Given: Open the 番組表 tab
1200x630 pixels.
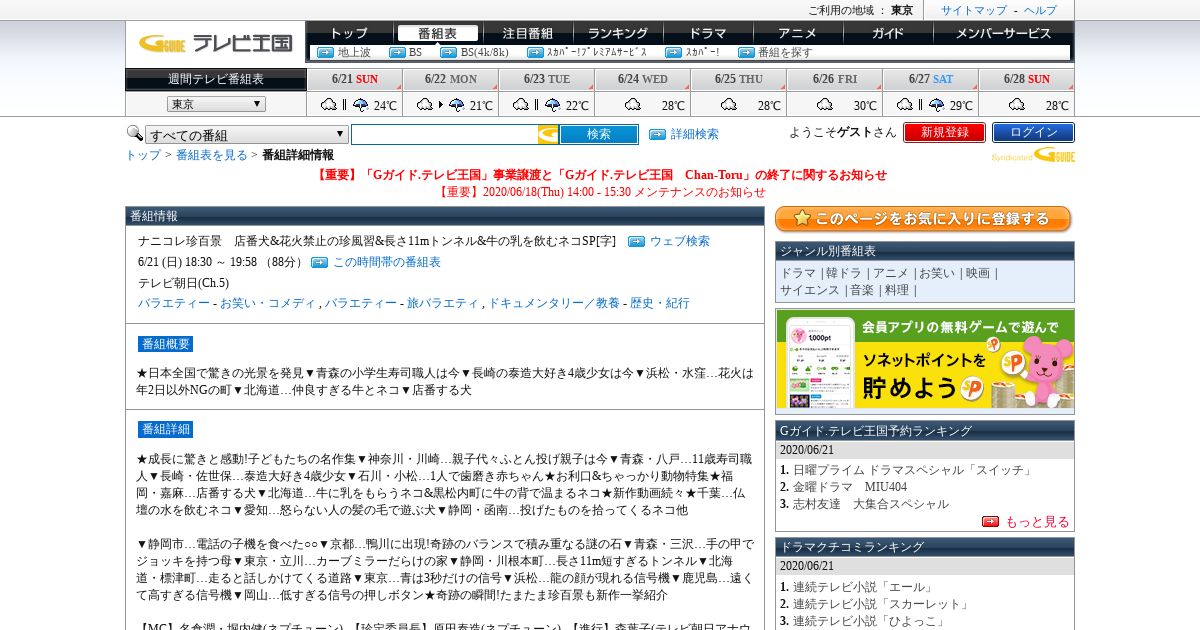Looking at the screenshot, I should (x=437, y=33).
